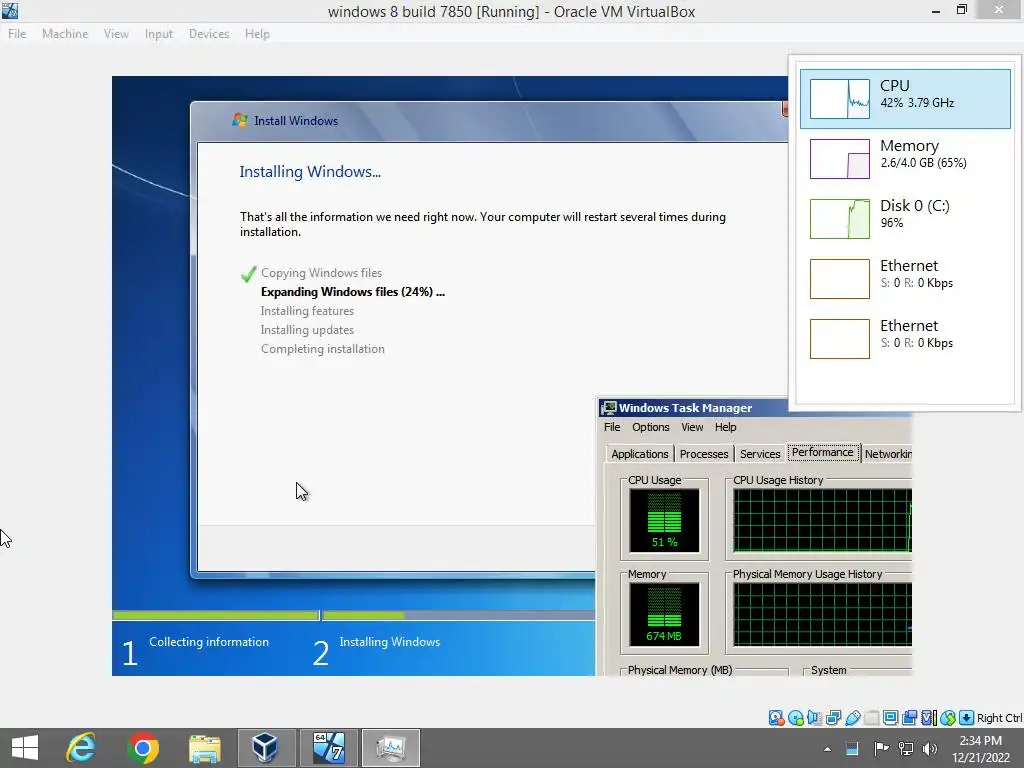Click the volume speaker tray icon
The width and height of the screenshot is (1024, 768).
click(930, 748)
